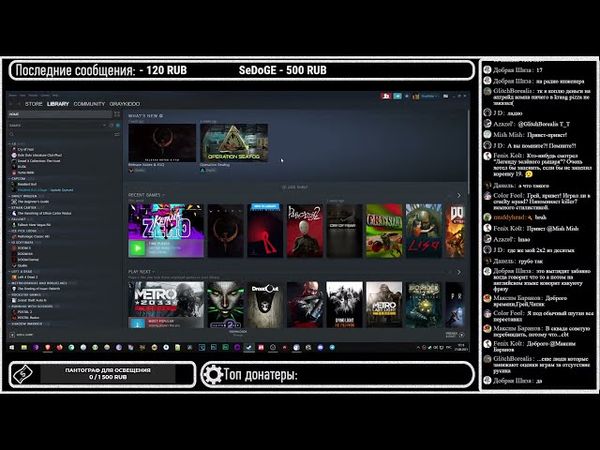Screen dimensions: 600x450
Task: Select The Beginner's Guide in list
Action: coord(33,202)
